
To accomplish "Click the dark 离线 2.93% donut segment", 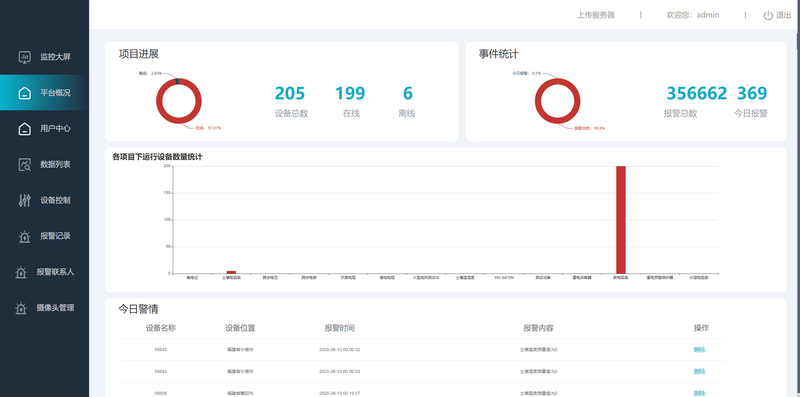I will coord(177,81).
